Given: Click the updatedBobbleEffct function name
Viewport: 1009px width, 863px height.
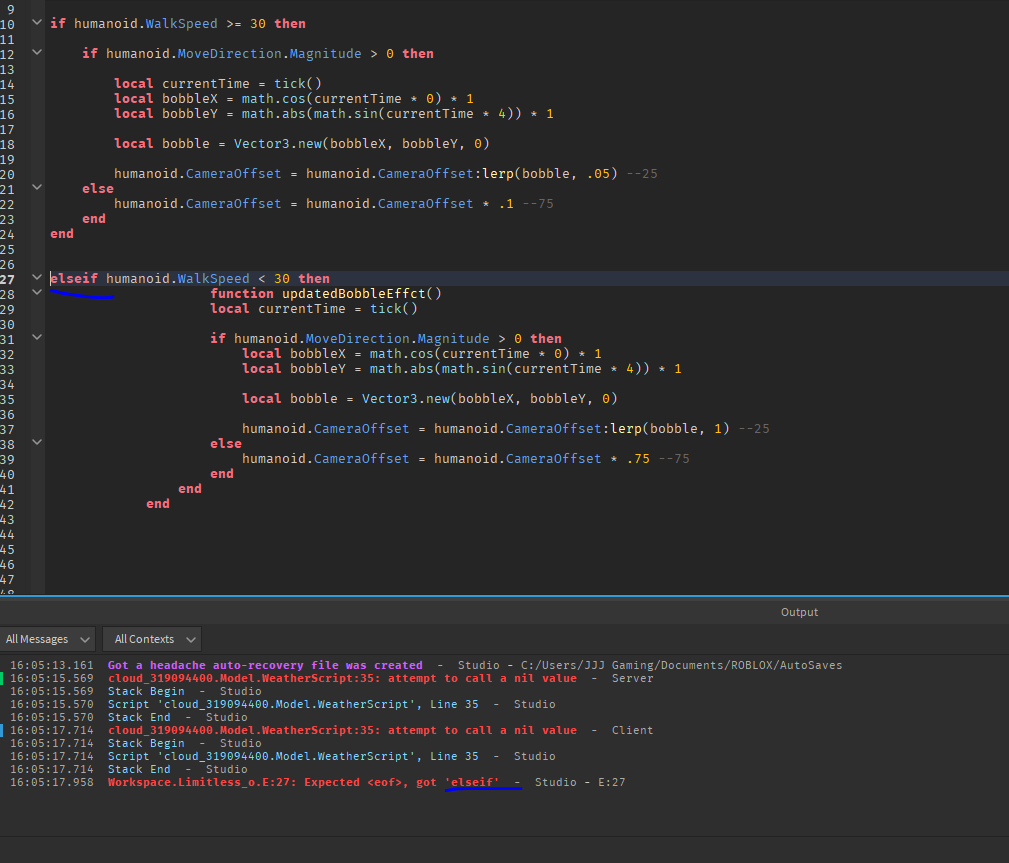Looking at the screenshot, I should pyautogui.click(x=353, y=294).
